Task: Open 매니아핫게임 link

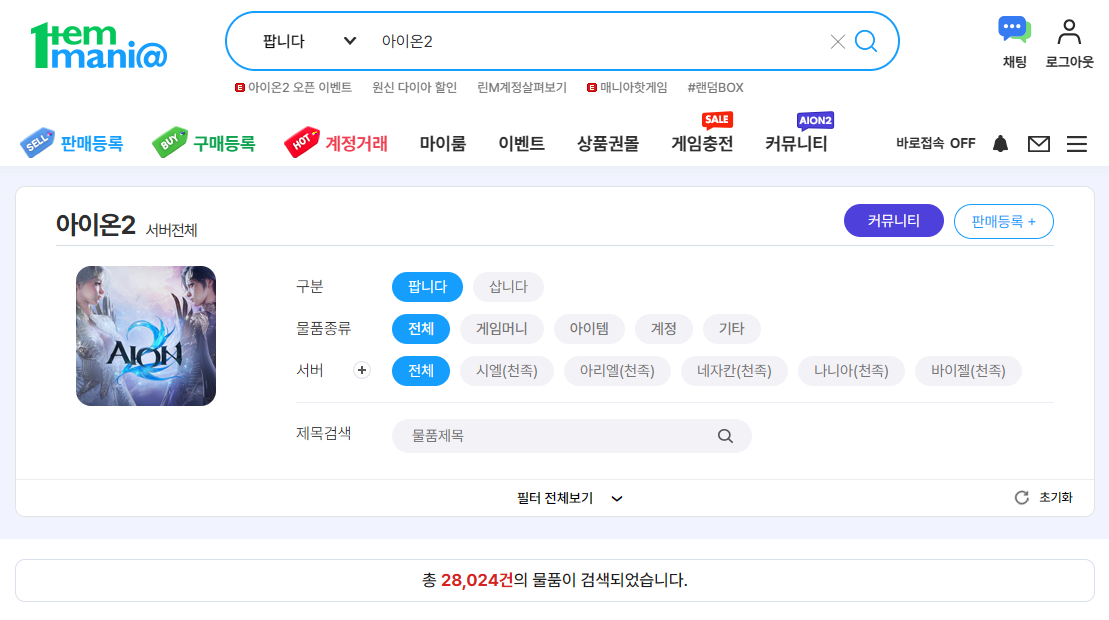Action: point(627,88)
